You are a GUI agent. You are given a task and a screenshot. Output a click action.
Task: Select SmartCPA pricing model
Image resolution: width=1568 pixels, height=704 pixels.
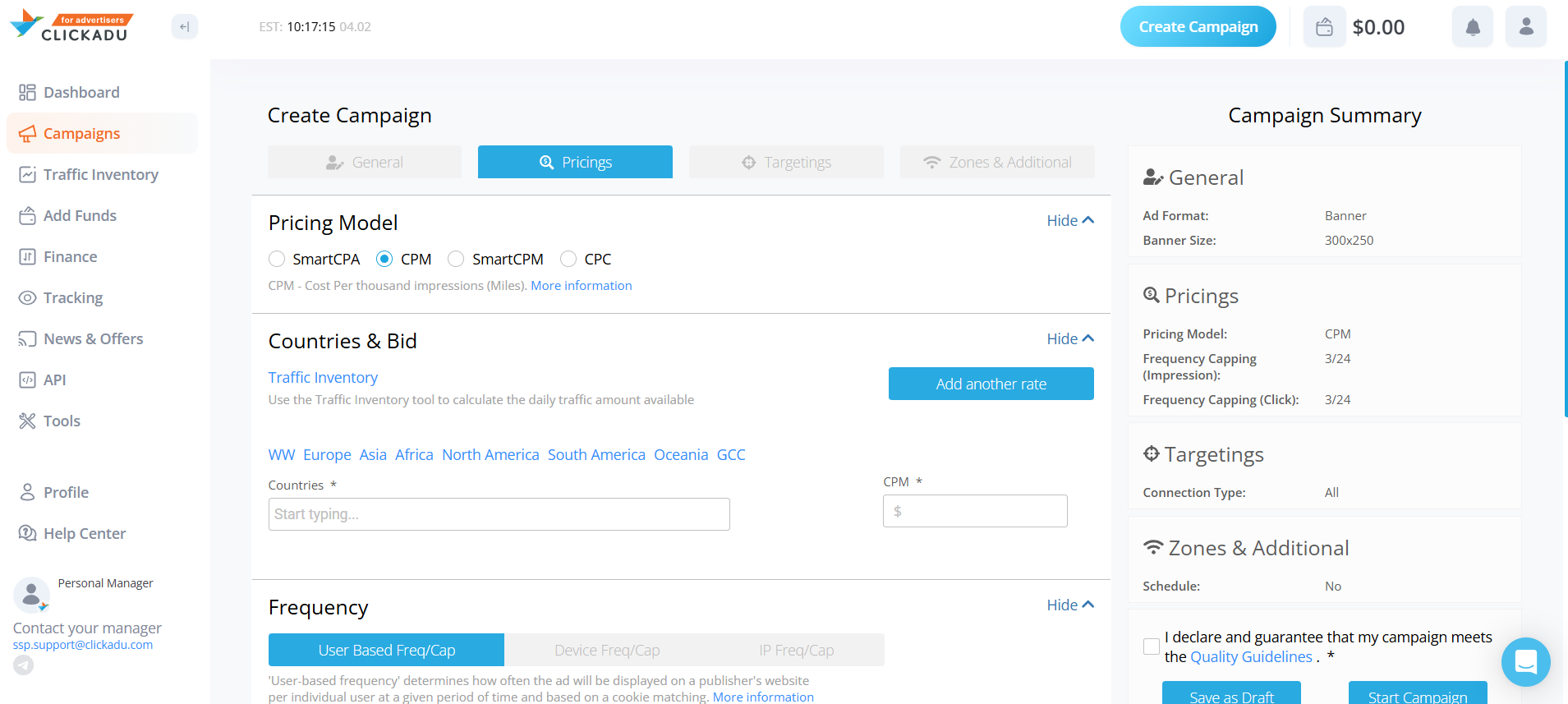pyautogui.click(x=277, y=259)
